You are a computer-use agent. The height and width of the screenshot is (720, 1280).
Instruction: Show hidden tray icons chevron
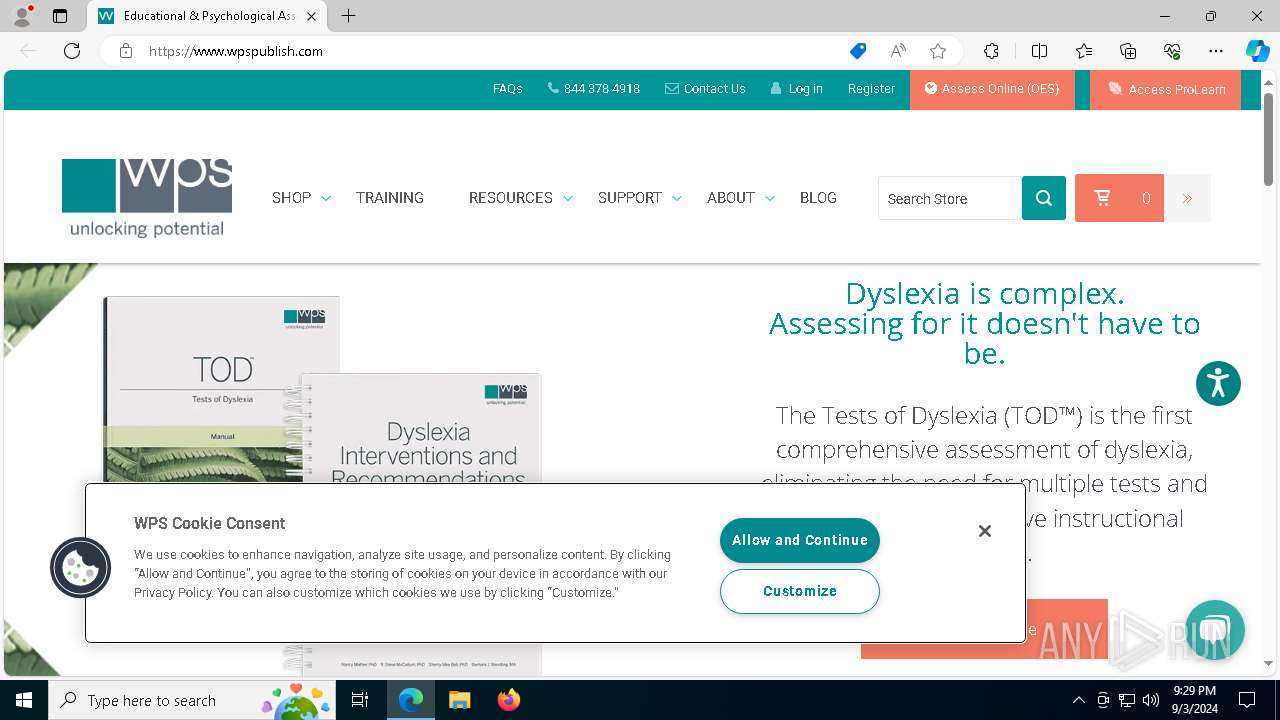(x=1078, y=700)
